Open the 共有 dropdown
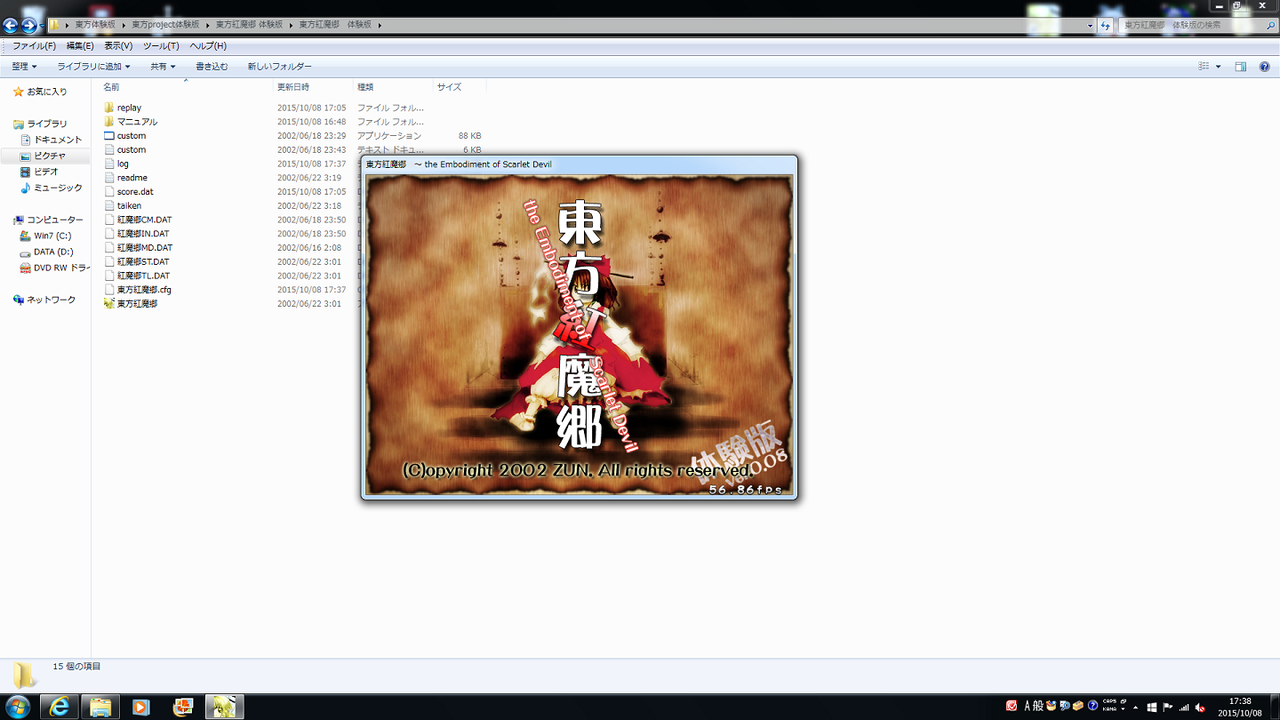The width and height of the screenshot is (1280, 720). (x=163, y=66)
